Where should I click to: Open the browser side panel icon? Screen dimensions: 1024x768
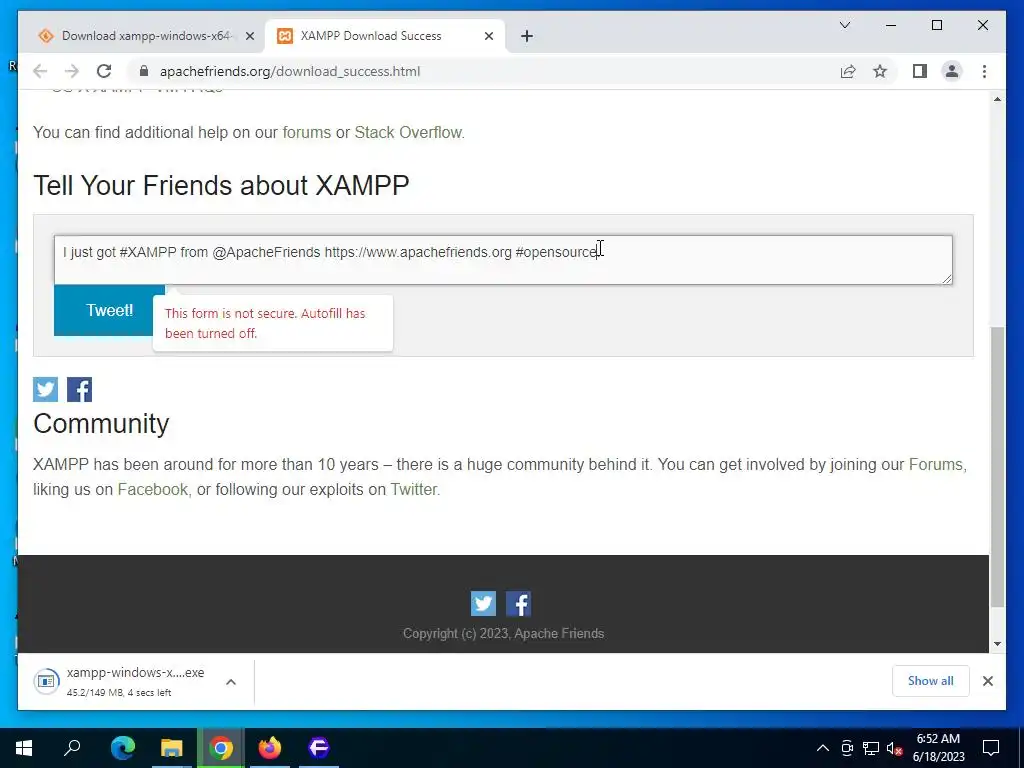pyautogui.click(x=920, y=71)
